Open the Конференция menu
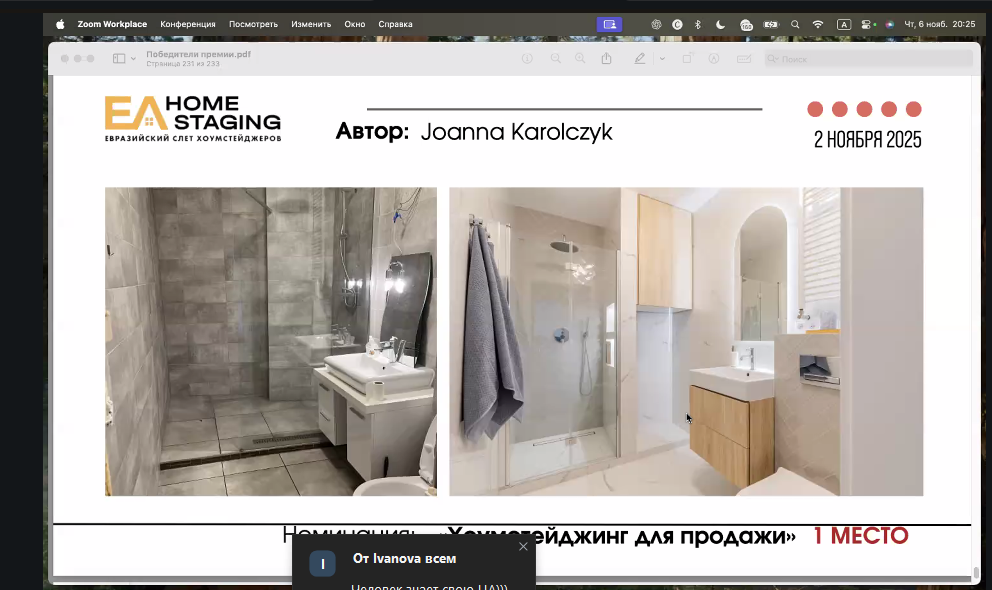 point(188,24)
